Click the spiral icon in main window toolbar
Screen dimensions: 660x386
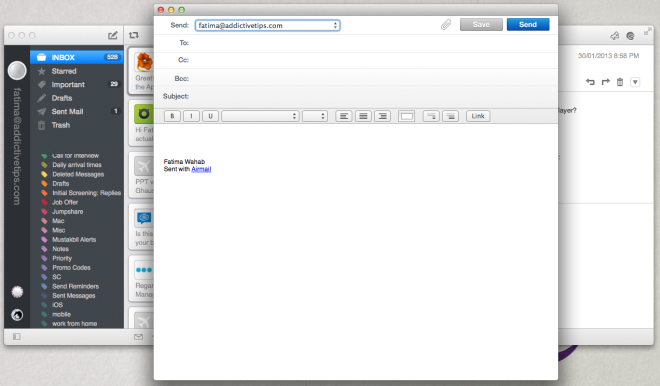coord(630,36)
